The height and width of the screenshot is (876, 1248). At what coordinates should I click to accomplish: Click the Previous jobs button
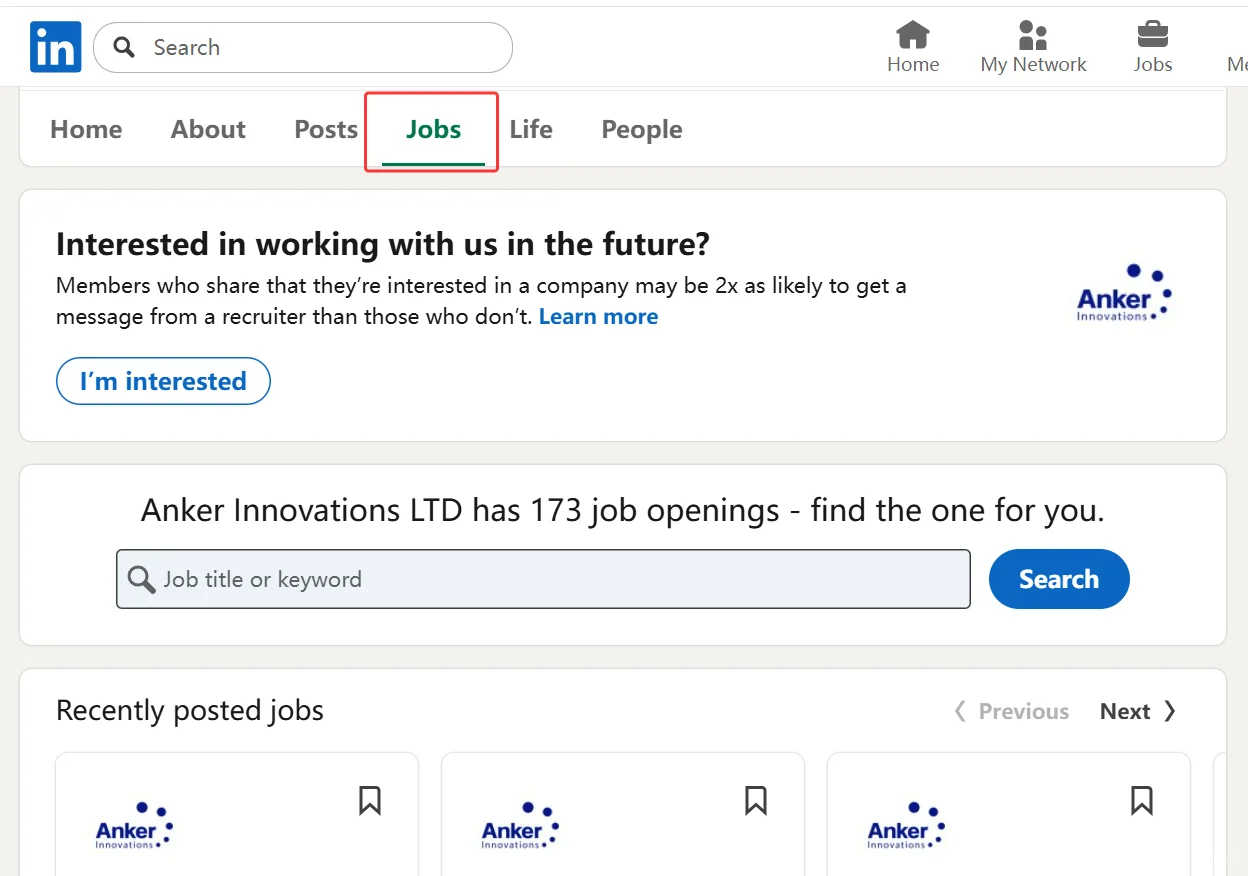[x=1011, y=711]
